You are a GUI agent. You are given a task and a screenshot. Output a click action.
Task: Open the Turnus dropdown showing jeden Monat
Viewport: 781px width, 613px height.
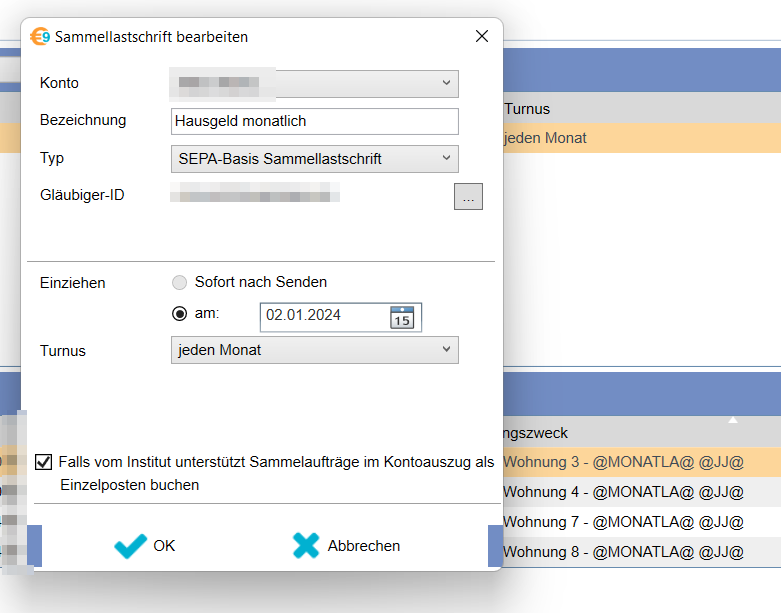[315, 350]
